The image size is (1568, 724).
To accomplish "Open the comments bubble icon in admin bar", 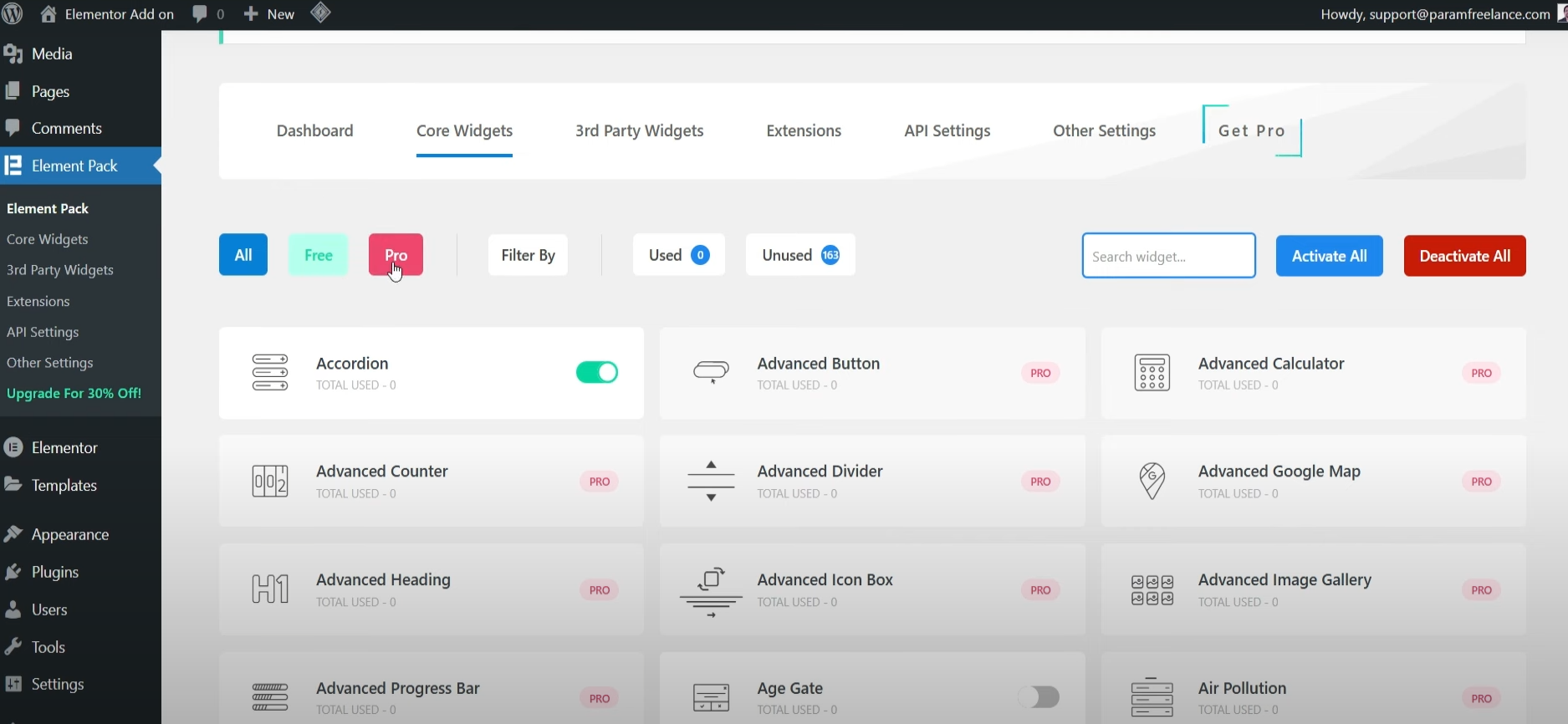I will [x=200, y=14].
